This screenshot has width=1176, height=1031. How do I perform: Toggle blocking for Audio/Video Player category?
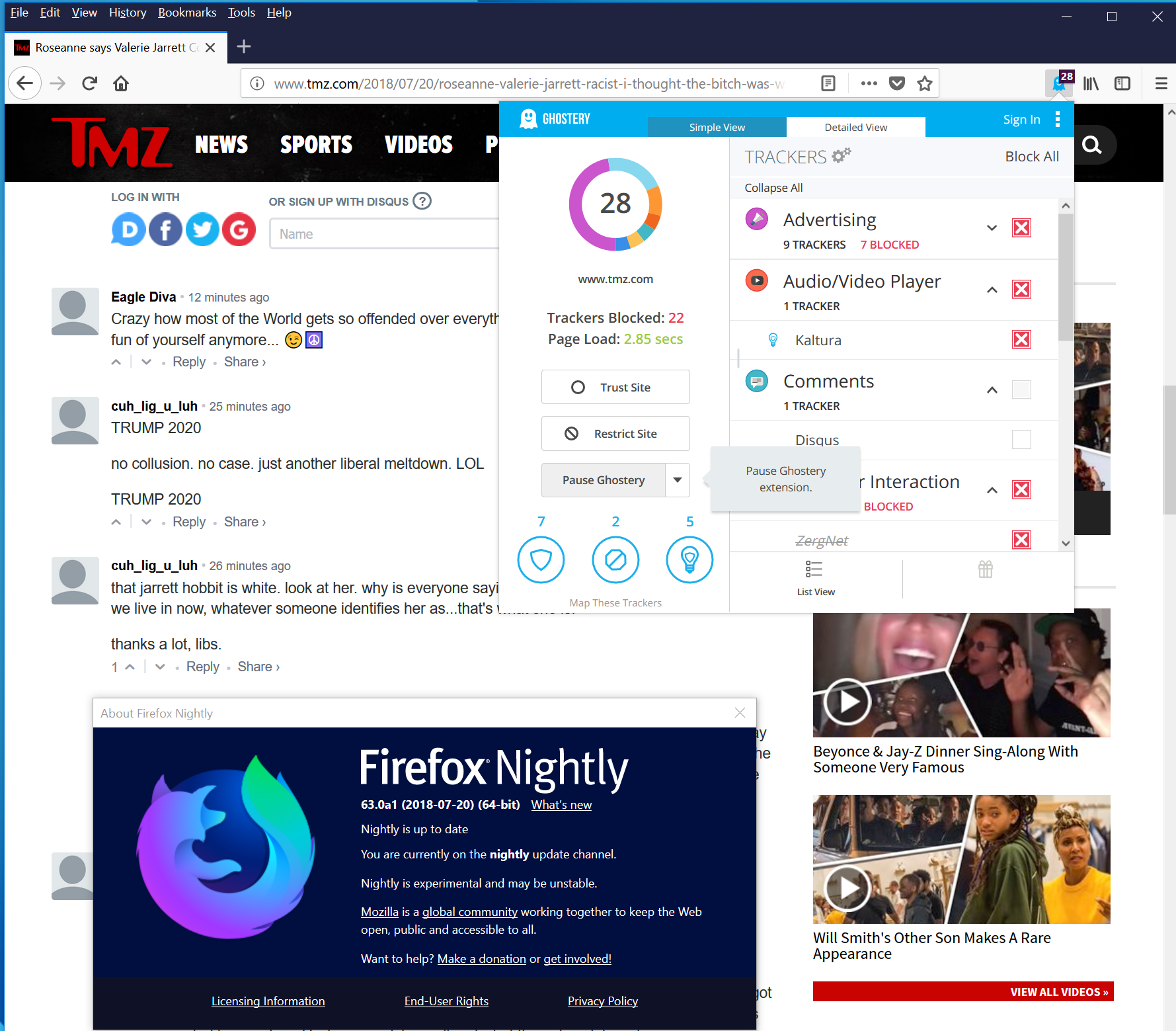coord(1021,290)
